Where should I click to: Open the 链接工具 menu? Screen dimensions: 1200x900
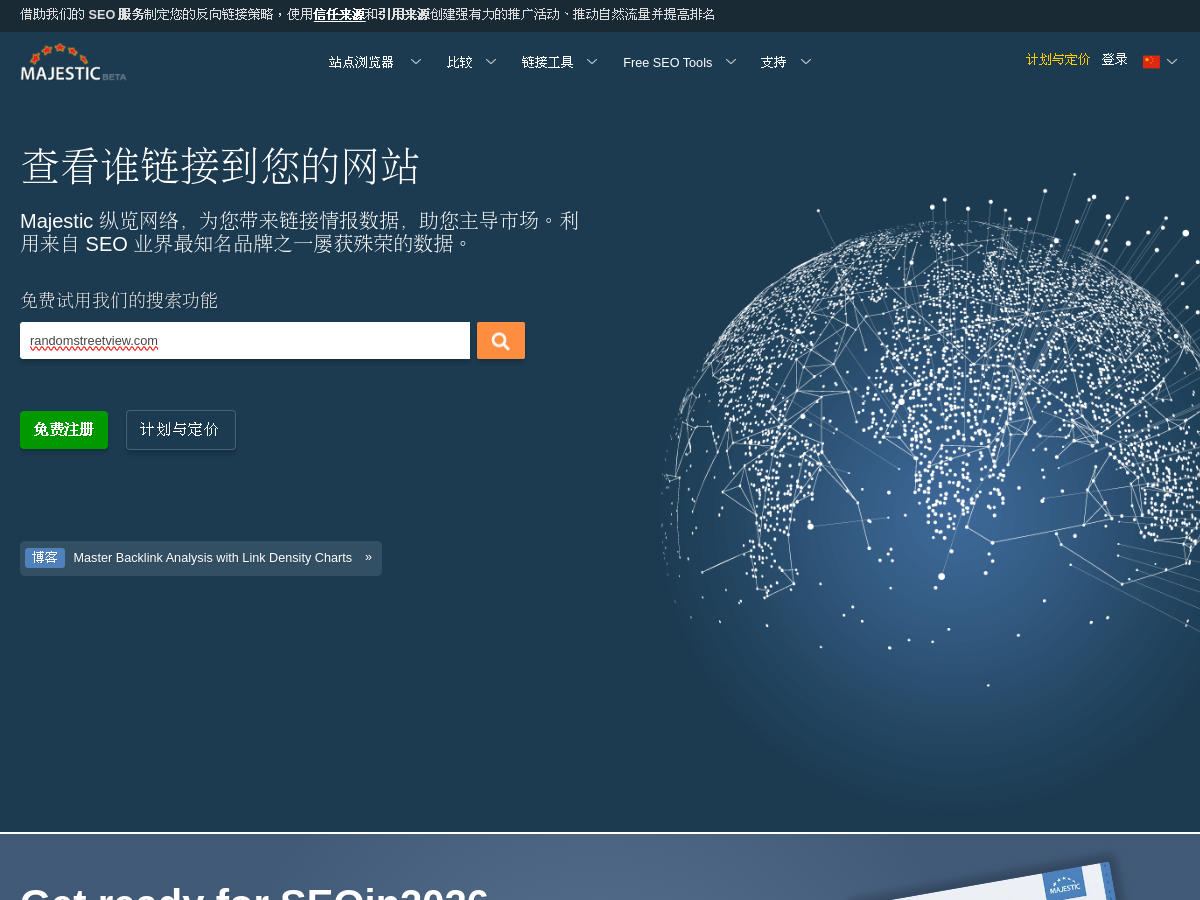(x=547, y=62)
